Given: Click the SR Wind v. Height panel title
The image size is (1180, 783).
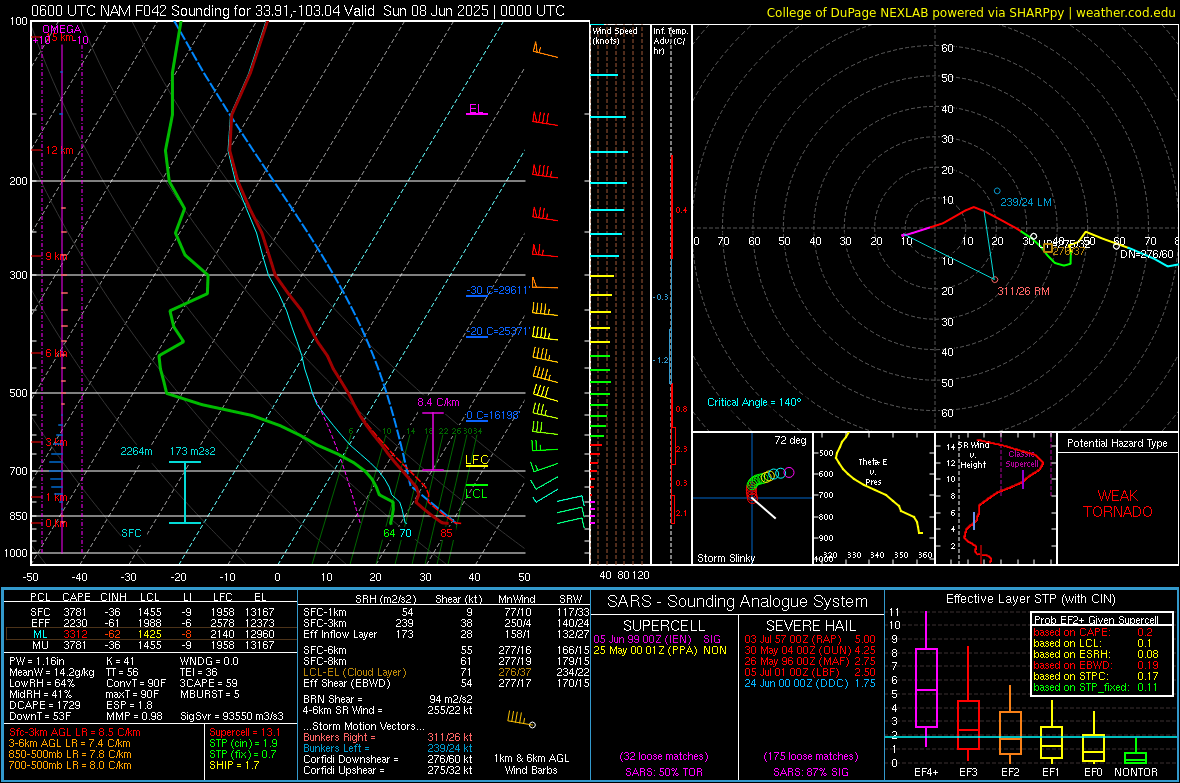Looking at the screenshot, I should tap(972, 455).
